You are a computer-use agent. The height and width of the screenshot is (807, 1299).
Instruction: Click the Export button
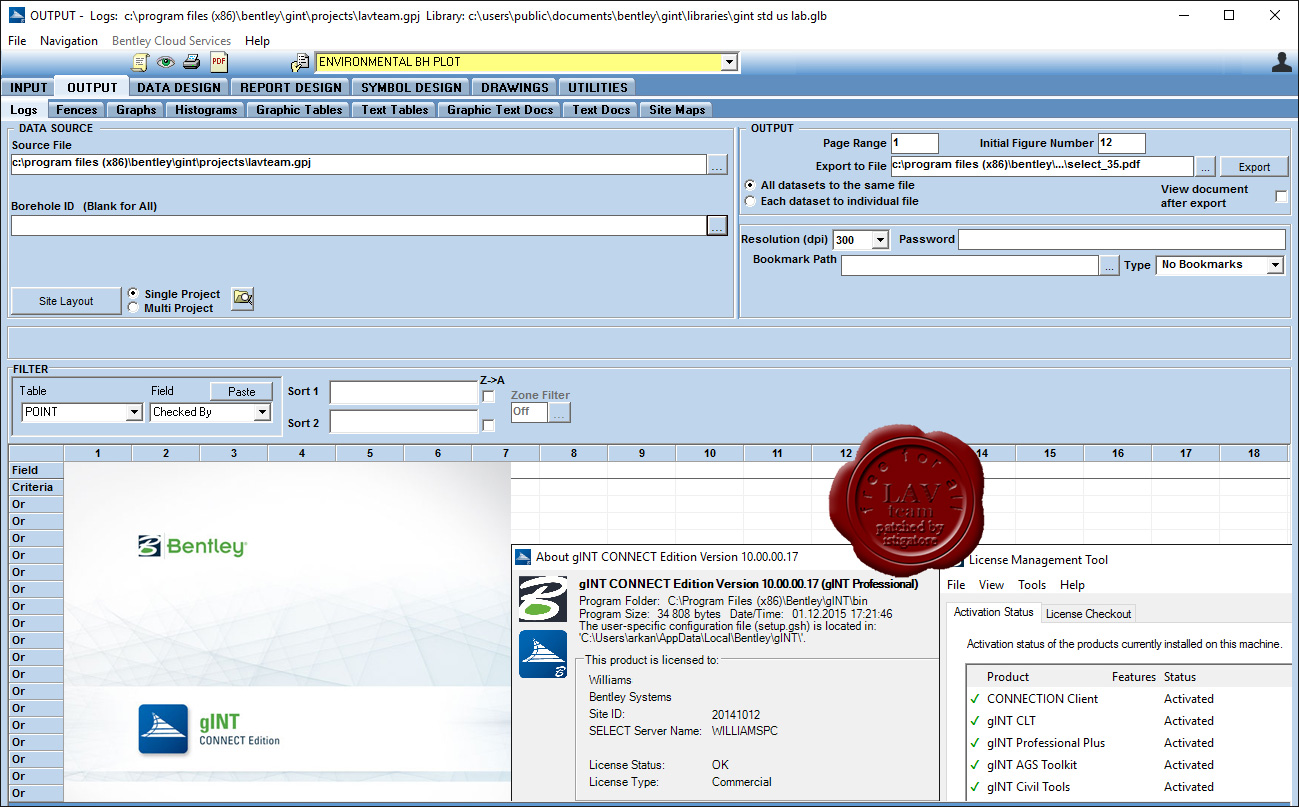(x=1254, y=167)
